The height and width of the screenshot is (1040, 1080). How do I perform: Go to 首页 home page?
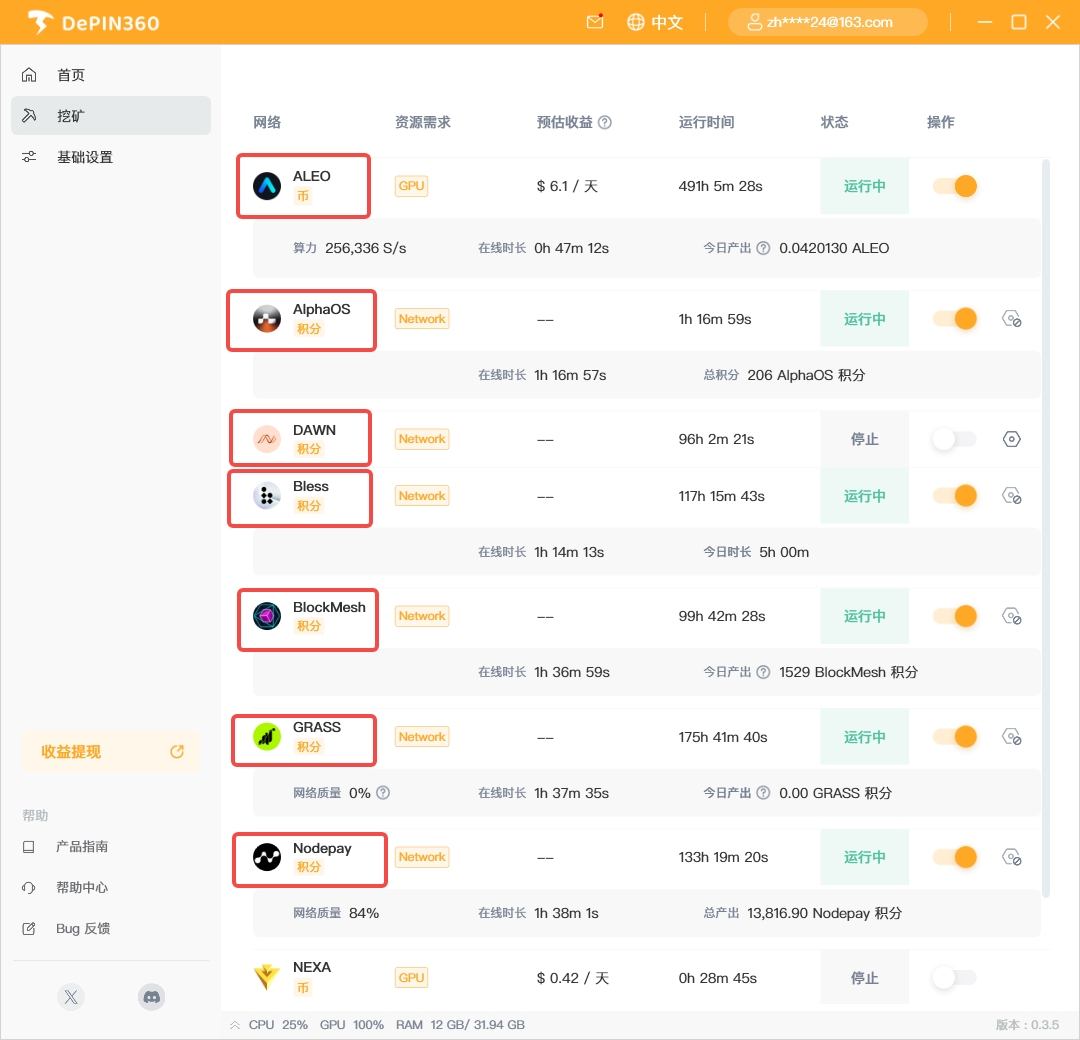click(x=111, y=74)
